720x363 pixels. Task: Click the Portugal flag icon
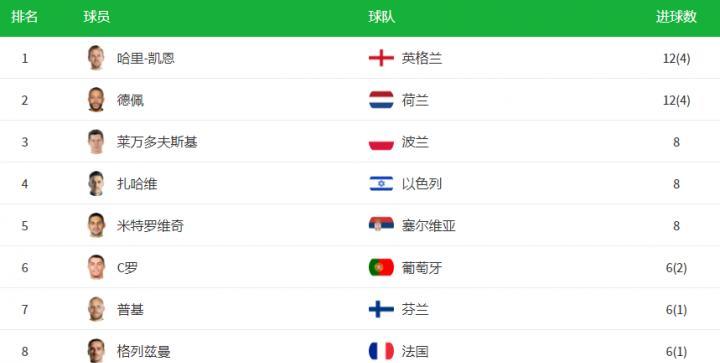point(381,268)
